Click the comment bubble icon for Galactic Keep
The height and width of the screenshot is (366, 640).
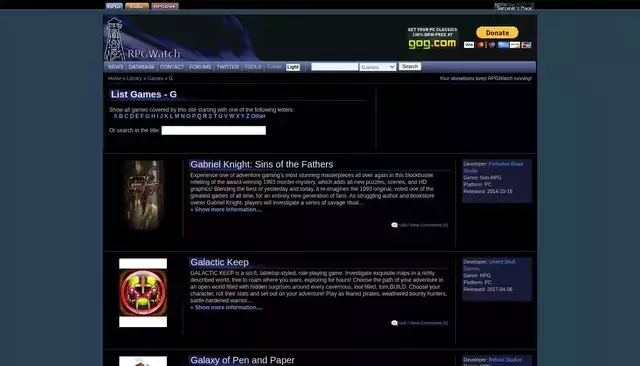394,323
